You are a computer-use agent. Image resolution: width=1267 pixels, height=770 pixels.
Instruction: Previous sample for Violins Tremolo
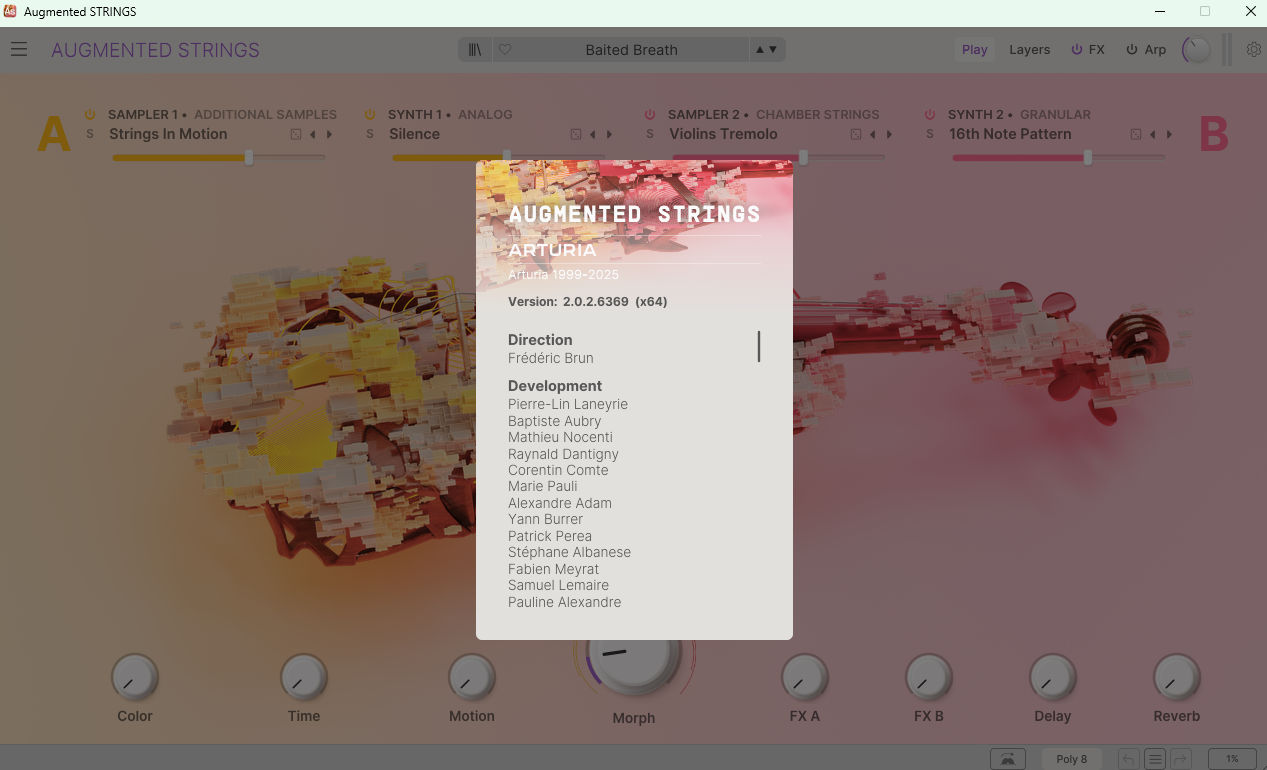(x=872, y=134)
